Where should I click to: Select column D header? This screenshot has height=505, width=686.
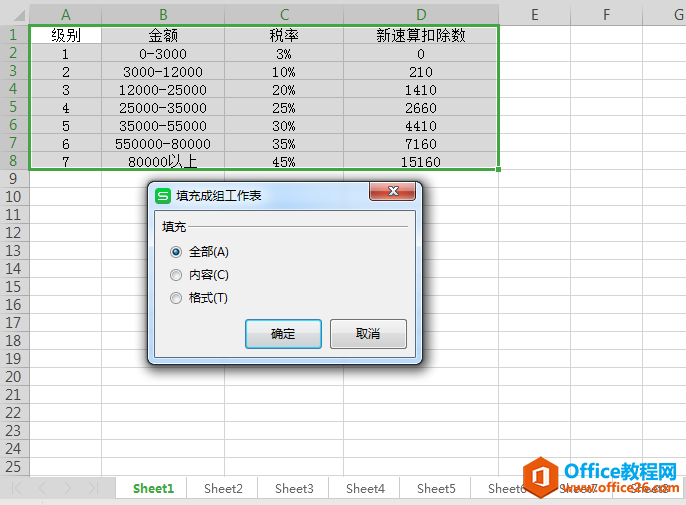[x=421, y=15]
